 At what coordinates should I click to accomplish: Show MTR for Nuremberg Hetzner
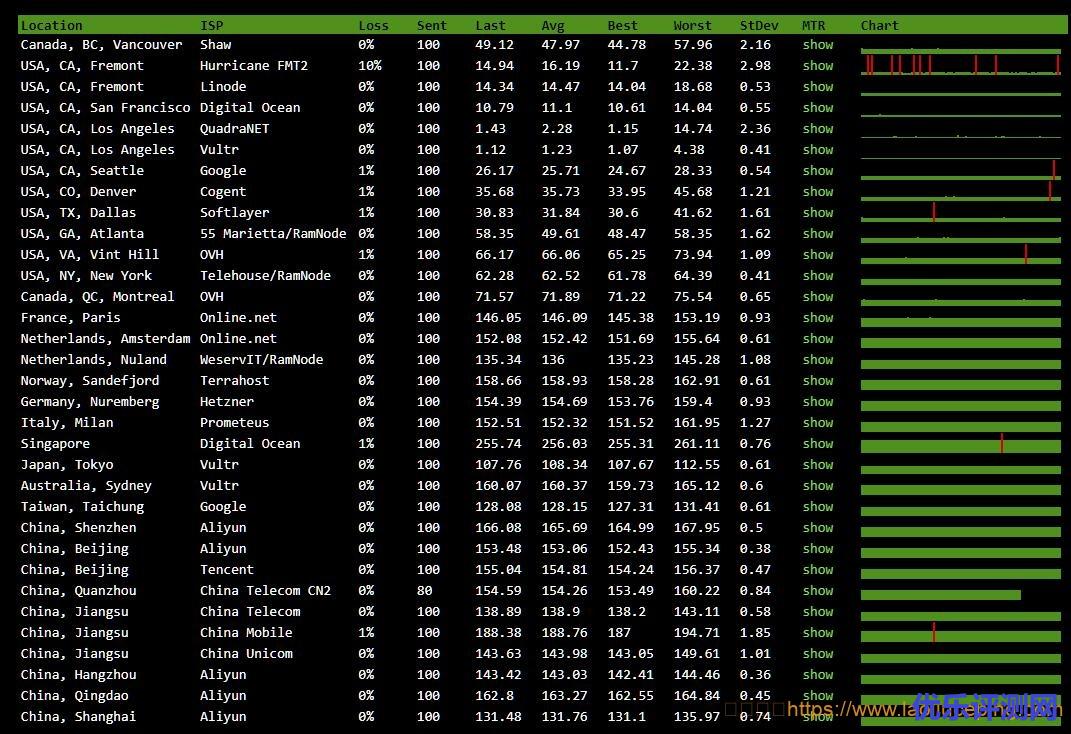tap(817, 402)
